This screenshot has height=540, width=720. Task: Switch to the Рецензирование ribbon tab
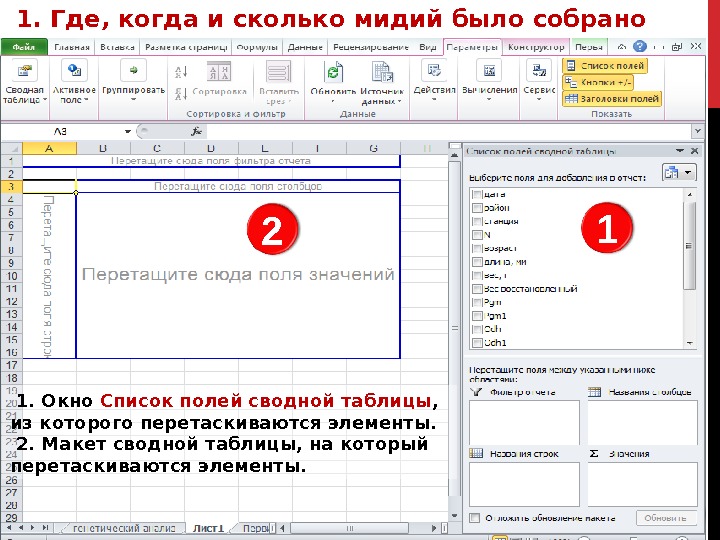pos(371,47)
